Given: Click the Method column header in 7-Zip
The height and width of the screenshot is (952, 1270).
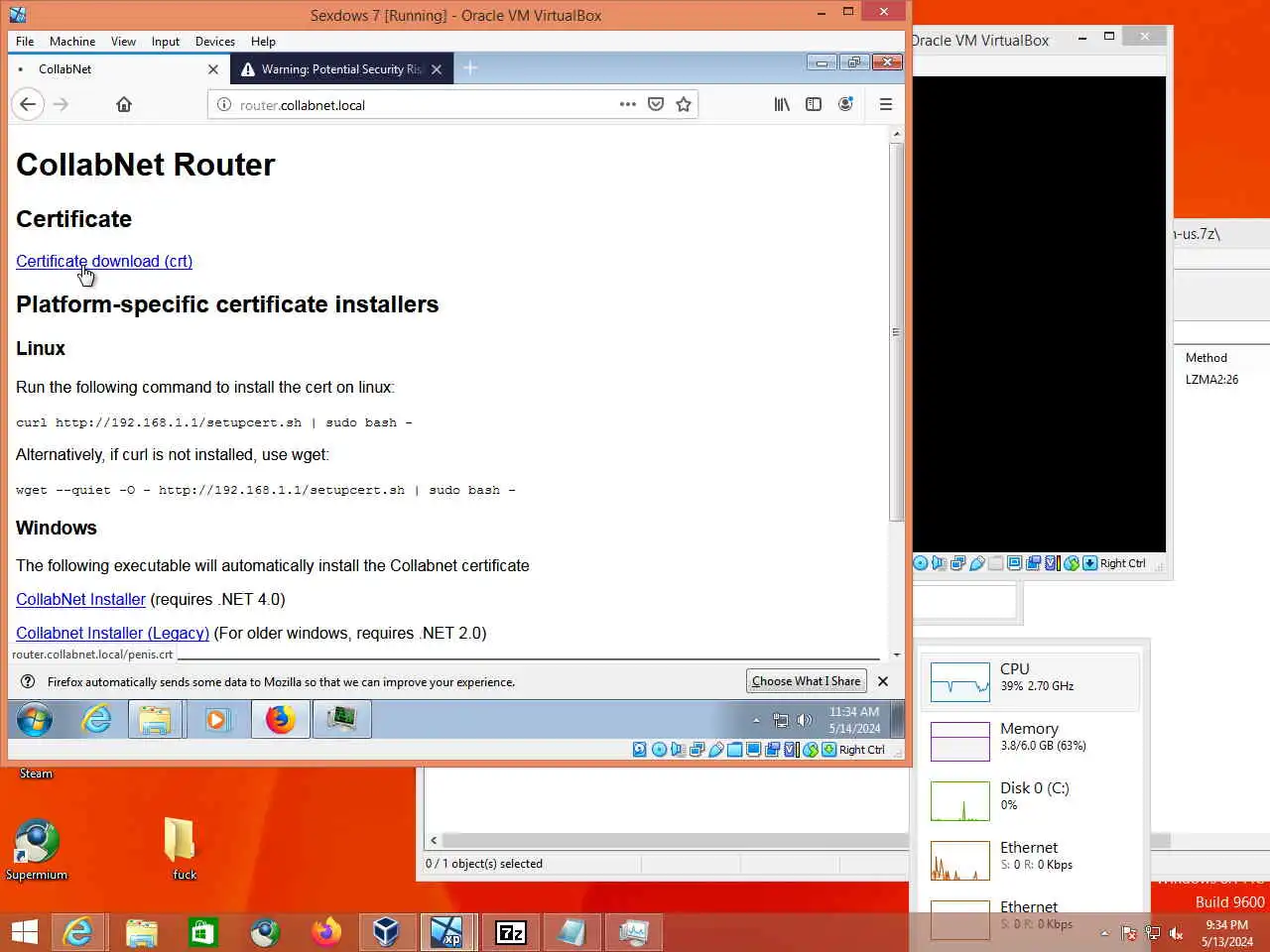Looking at the screenshot, I should [1206, 358].
